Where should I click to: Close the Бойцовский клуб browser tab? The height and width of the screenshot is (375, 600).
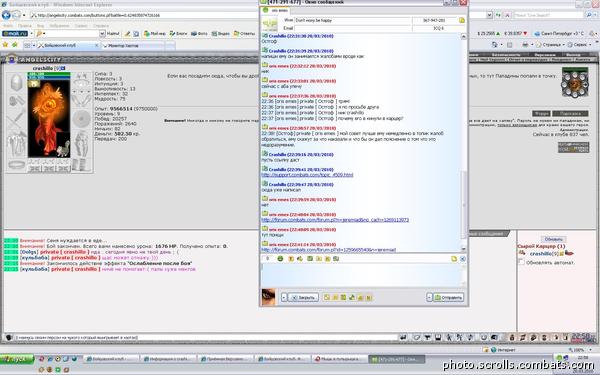(96, 46)
